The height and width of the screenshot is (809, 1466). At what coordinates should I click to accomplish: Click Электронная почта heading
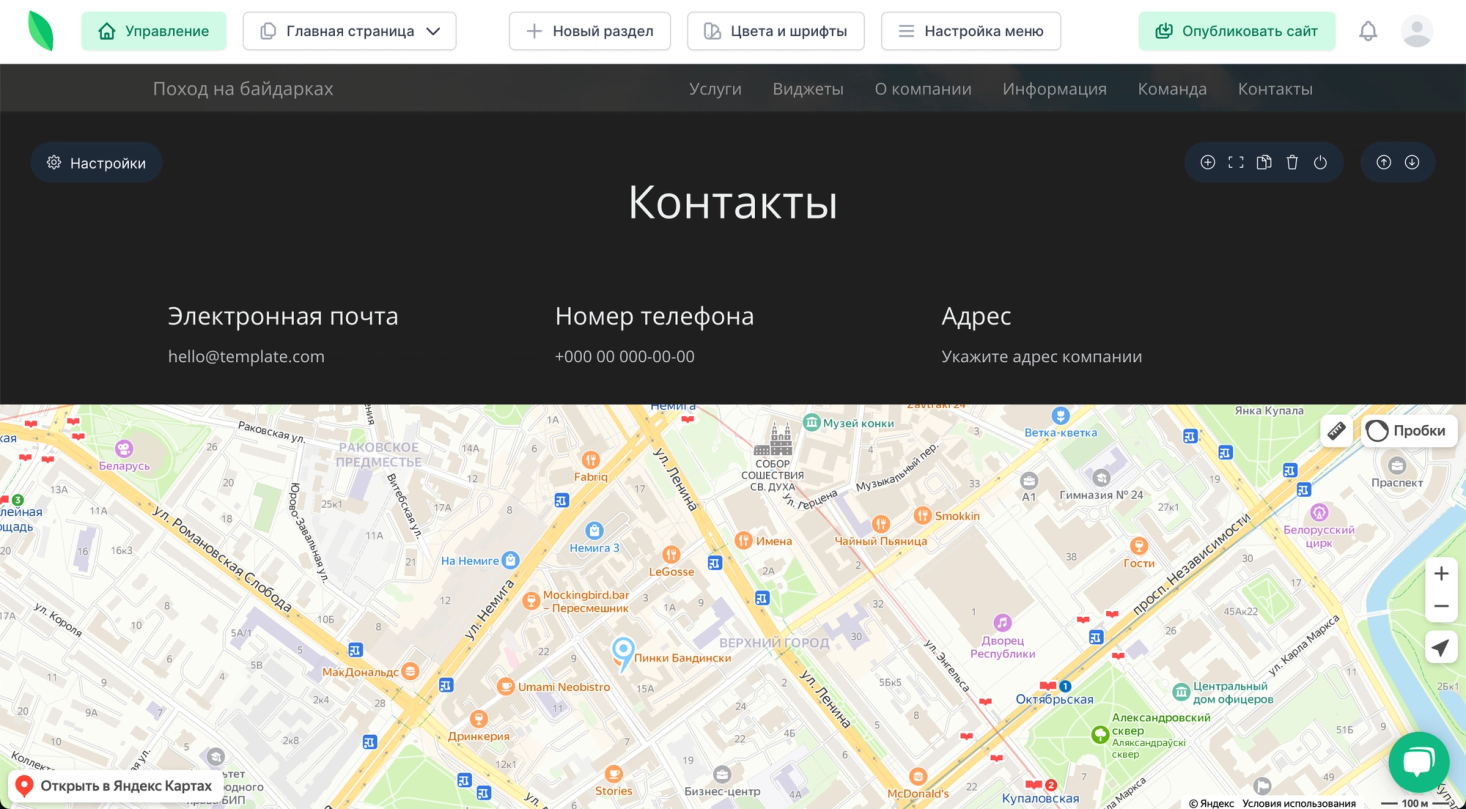pyautogui.click(x=283, y=316)
